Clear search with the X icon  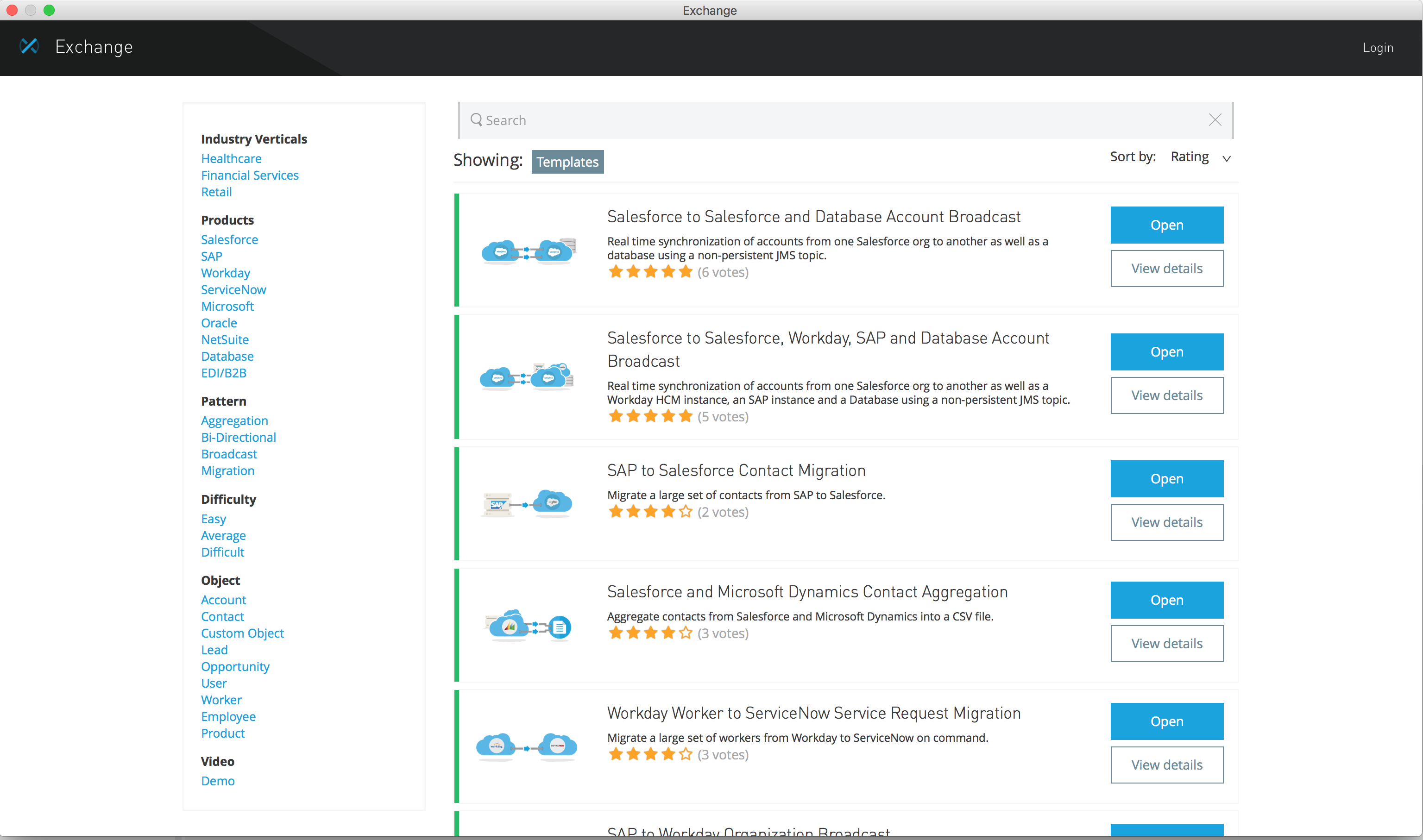click(x=1215, y=120)
